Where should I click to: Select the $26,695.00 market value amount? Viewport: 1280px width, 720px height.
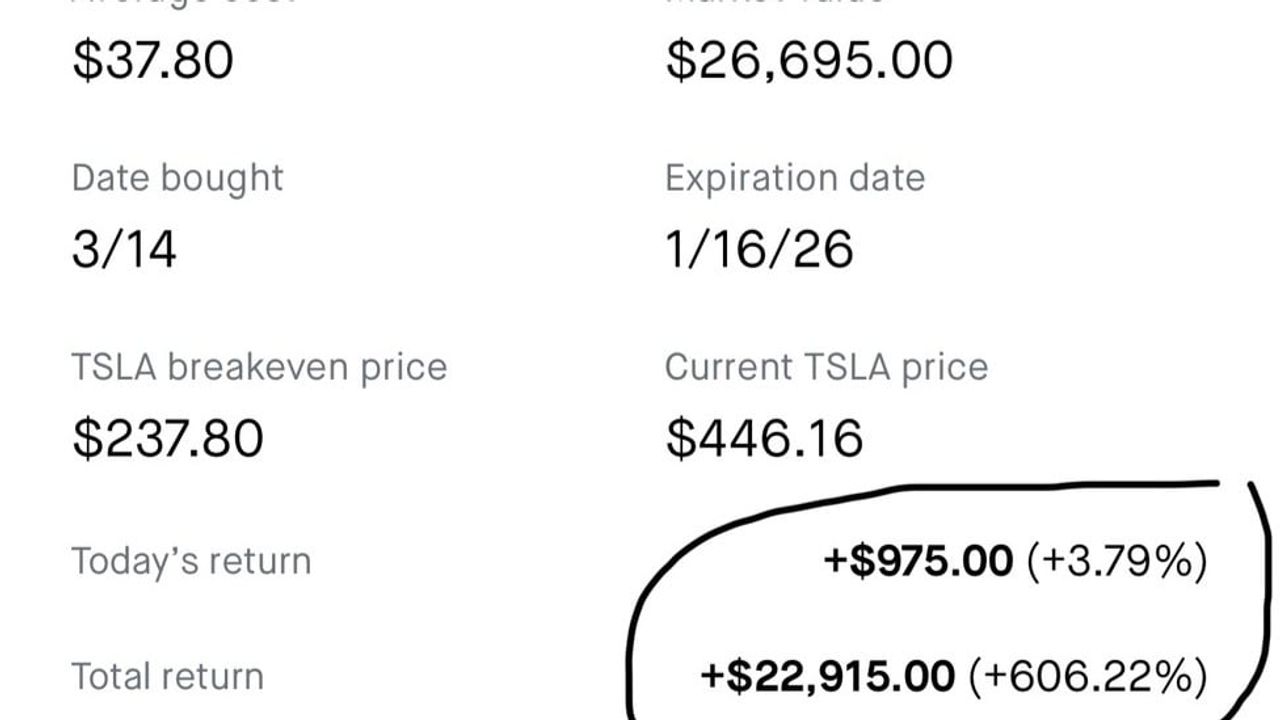click(x=809, y=59)
